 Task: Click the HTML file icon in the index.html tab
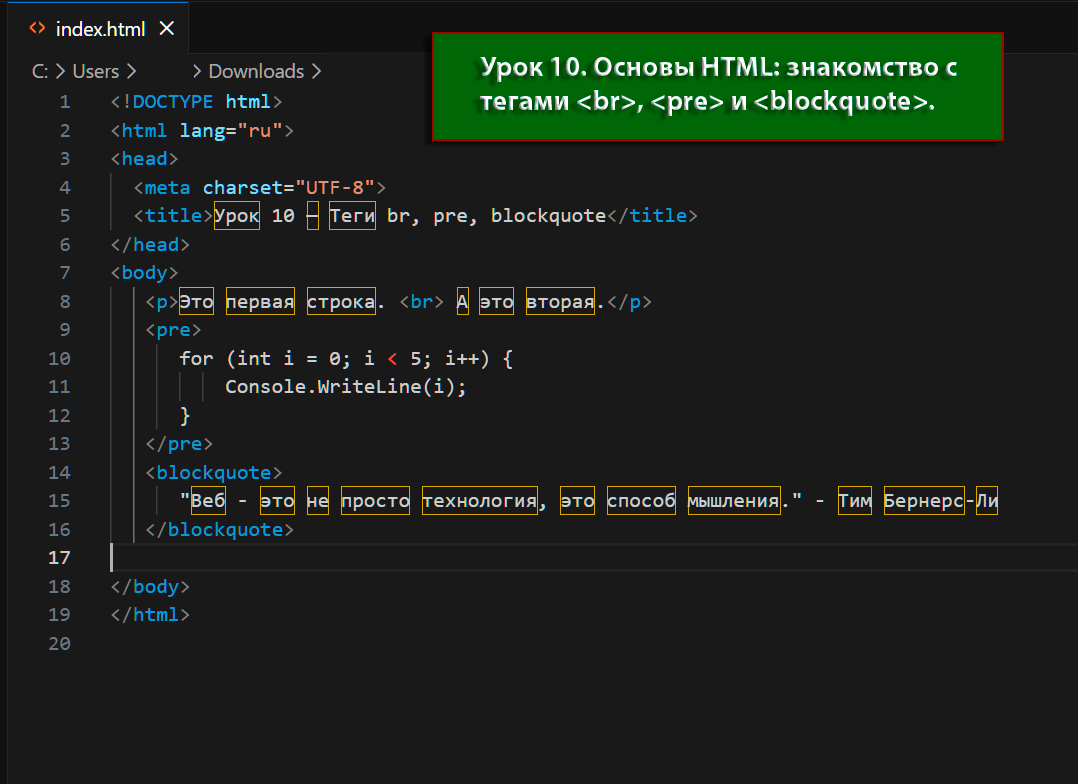point(38,28)
